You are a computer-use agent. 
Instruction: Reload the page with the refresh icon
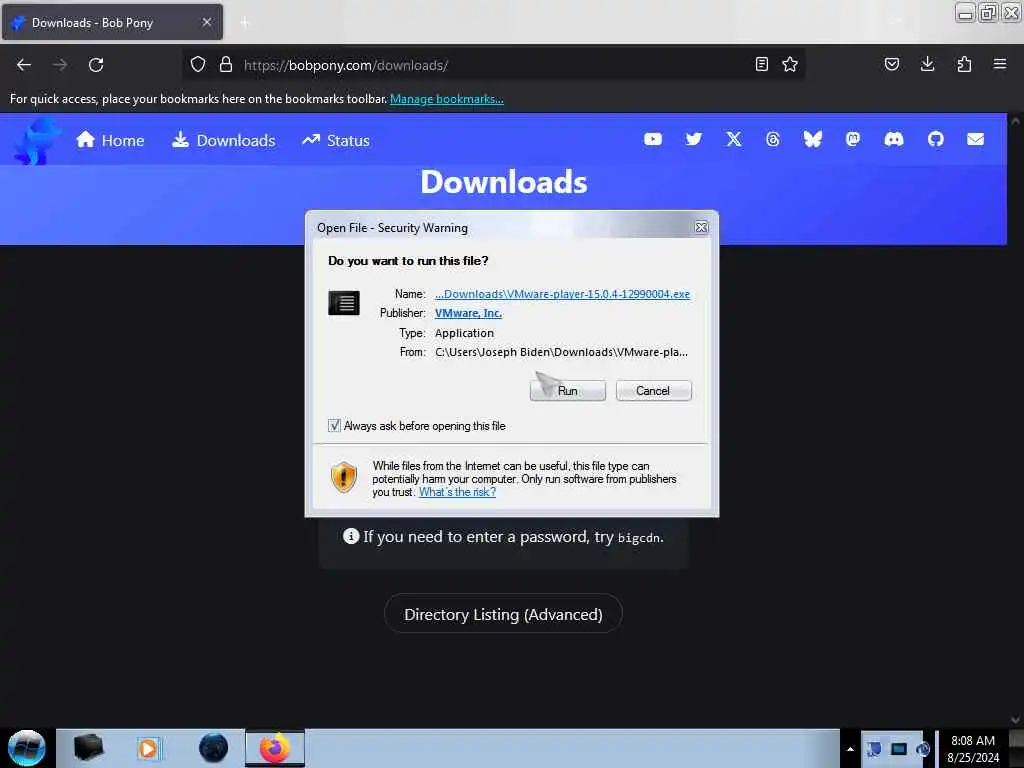pos(96,65)
